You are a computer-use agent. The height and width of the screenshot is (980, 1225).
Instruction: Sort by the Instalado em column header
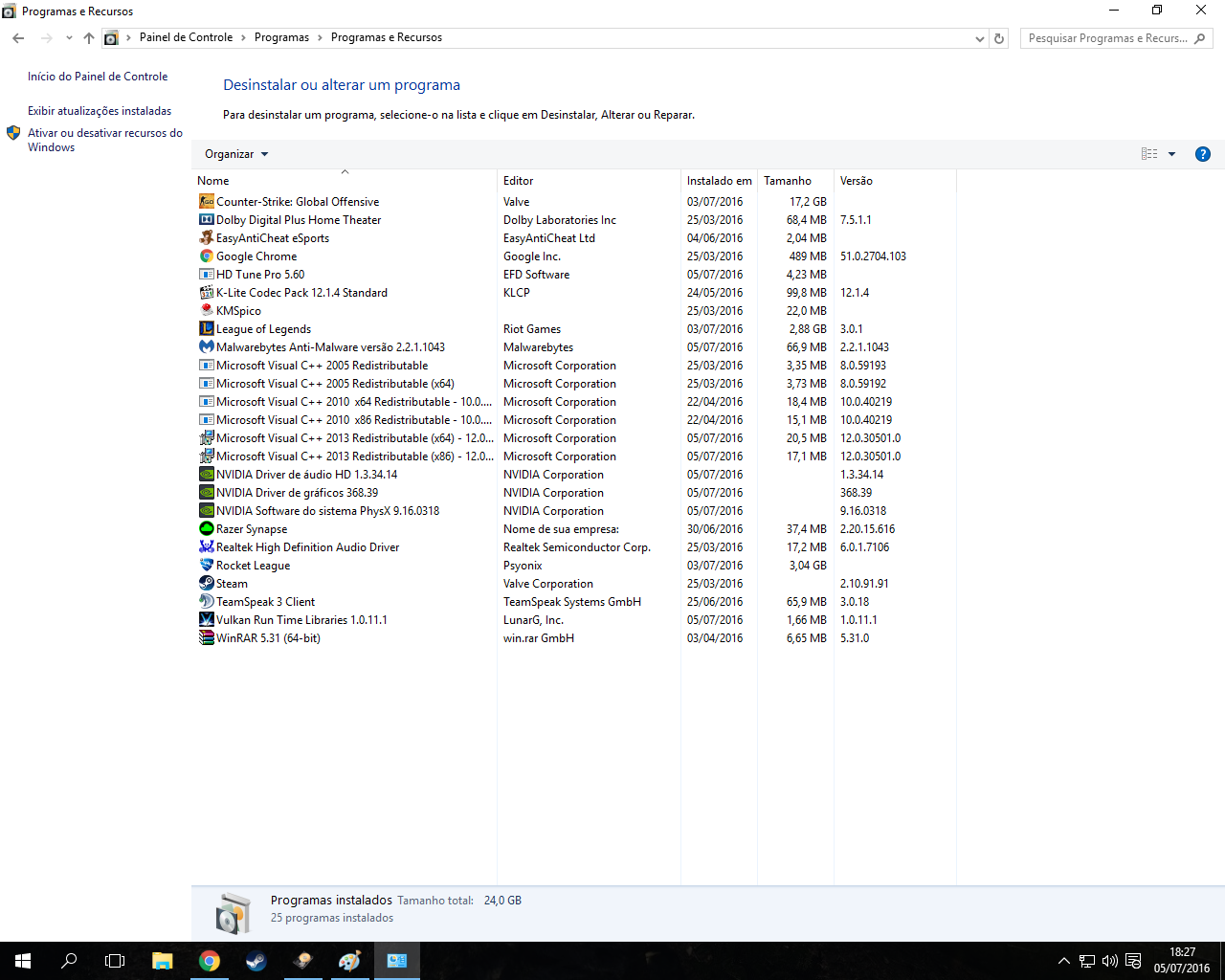click(719, 181)
